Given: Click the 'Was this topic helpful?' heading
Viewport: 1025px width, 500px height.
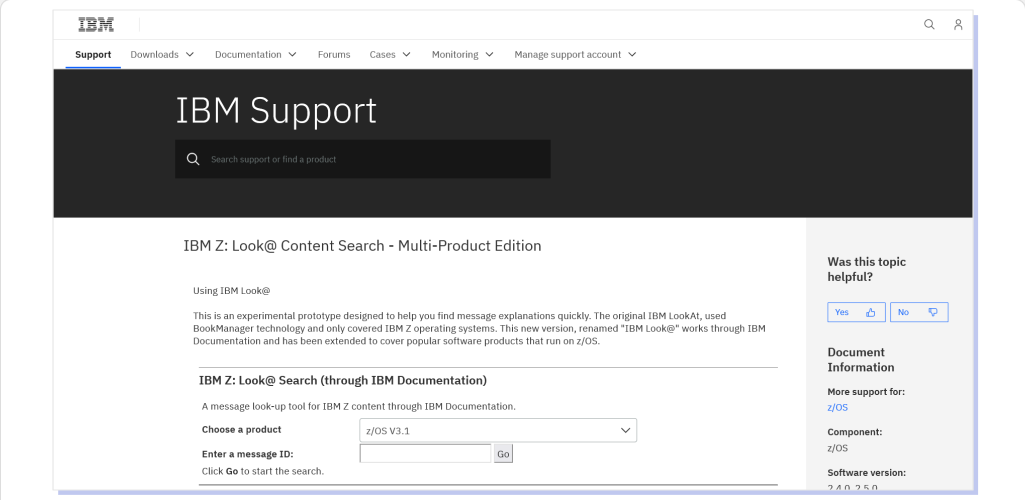Looking at the screenshot, I should click(x=867, y=269).
